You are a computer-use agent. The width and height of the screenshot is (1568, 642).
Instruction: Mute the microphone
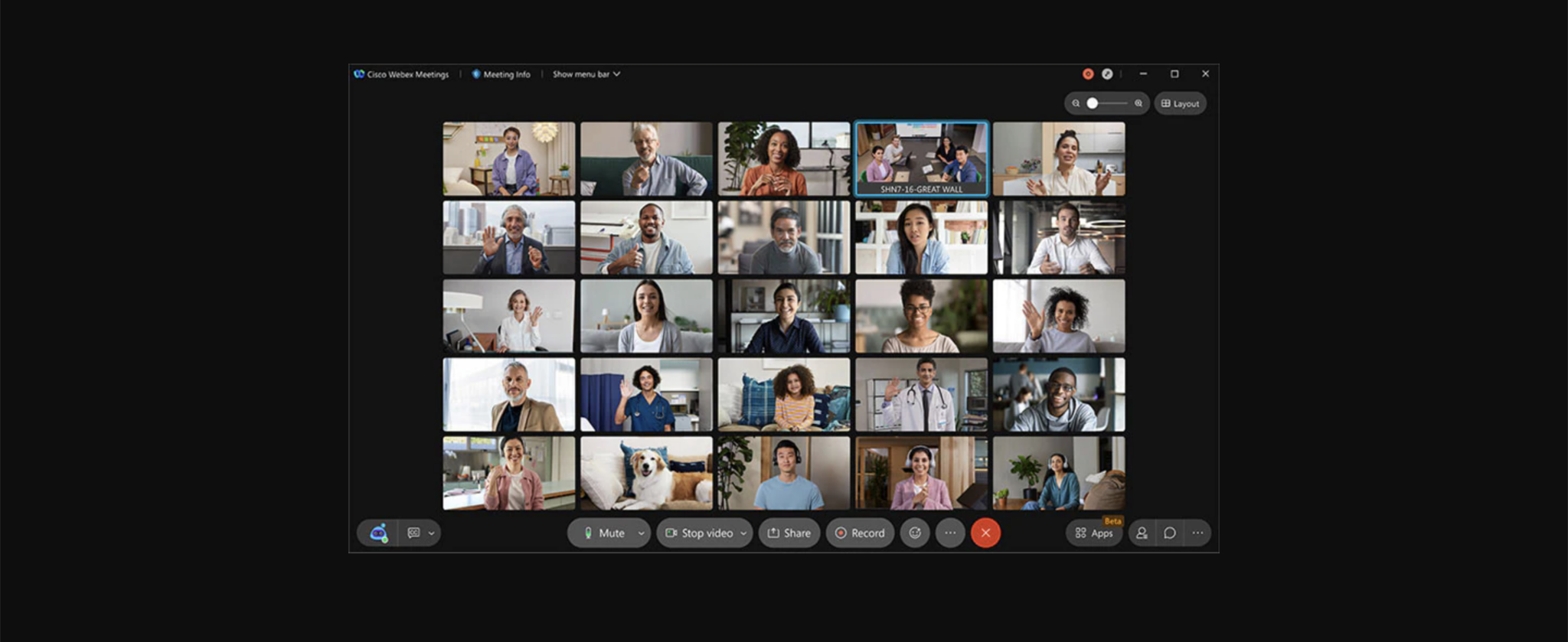pyautogui.click(x=603, y=533)
